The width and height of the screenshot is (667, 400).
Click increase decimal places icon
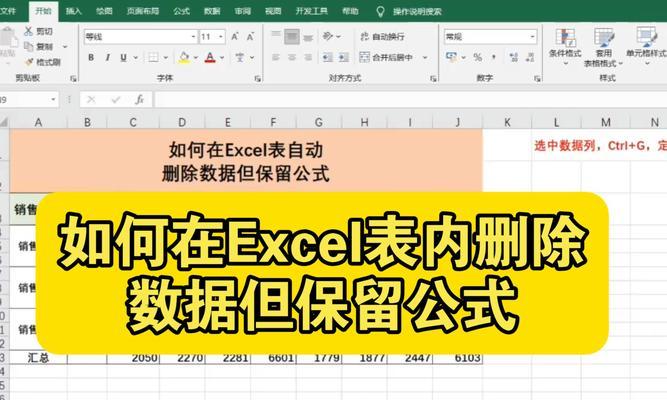tap(513, 57)
